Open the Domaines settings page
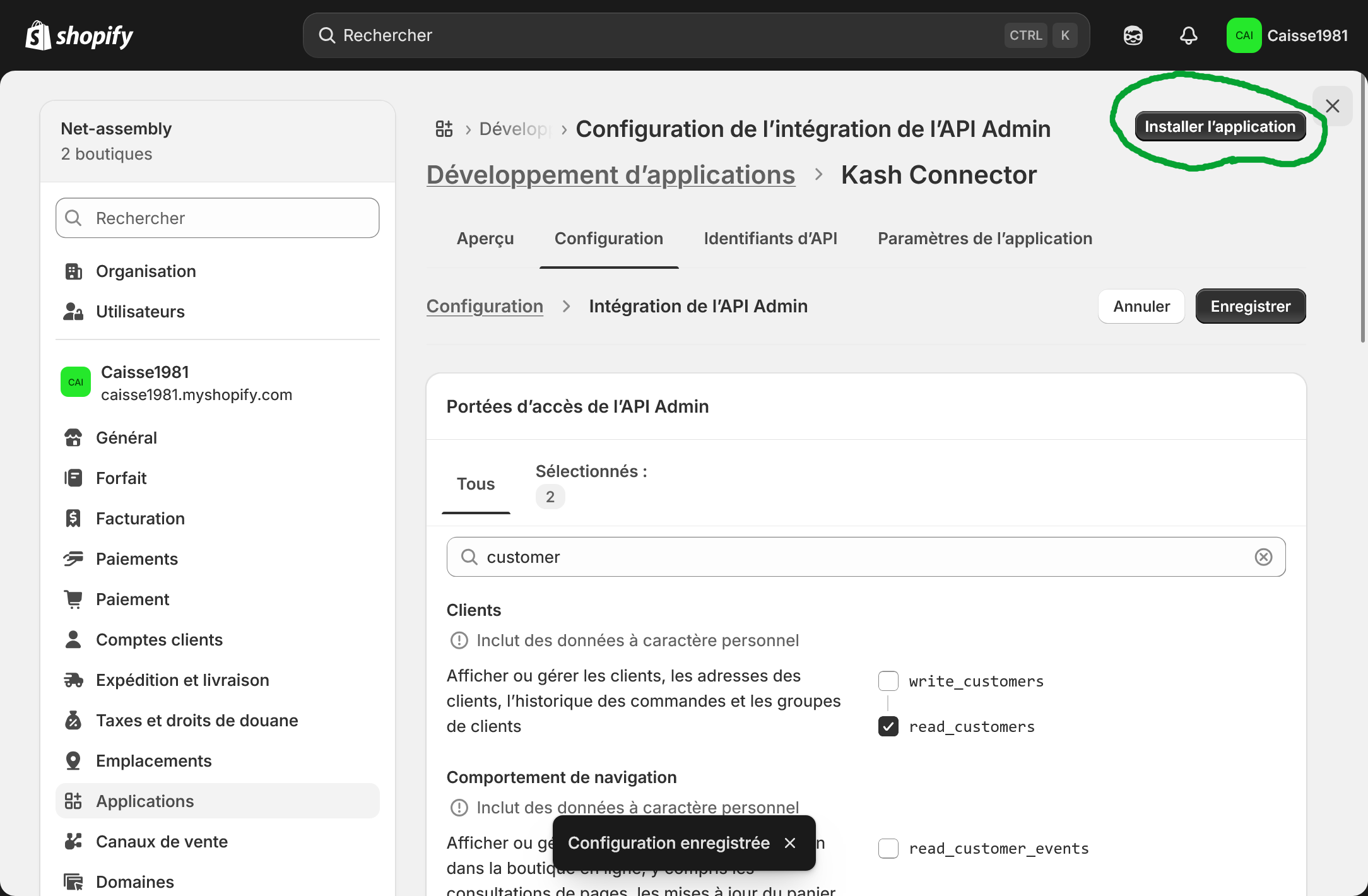Image resolution: width=1368 pixels, height=896 pixels. [217, 882]
